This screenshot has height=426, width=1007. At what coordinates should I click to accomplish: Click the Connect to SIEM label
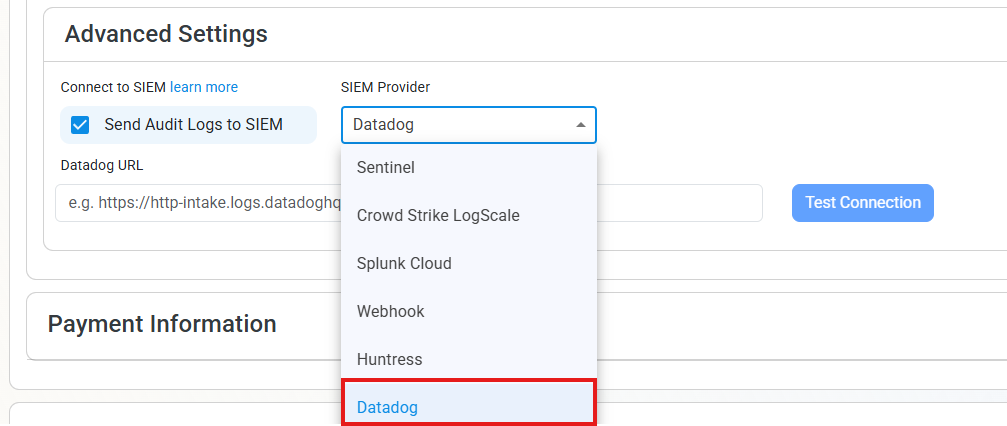pos(113,87)
